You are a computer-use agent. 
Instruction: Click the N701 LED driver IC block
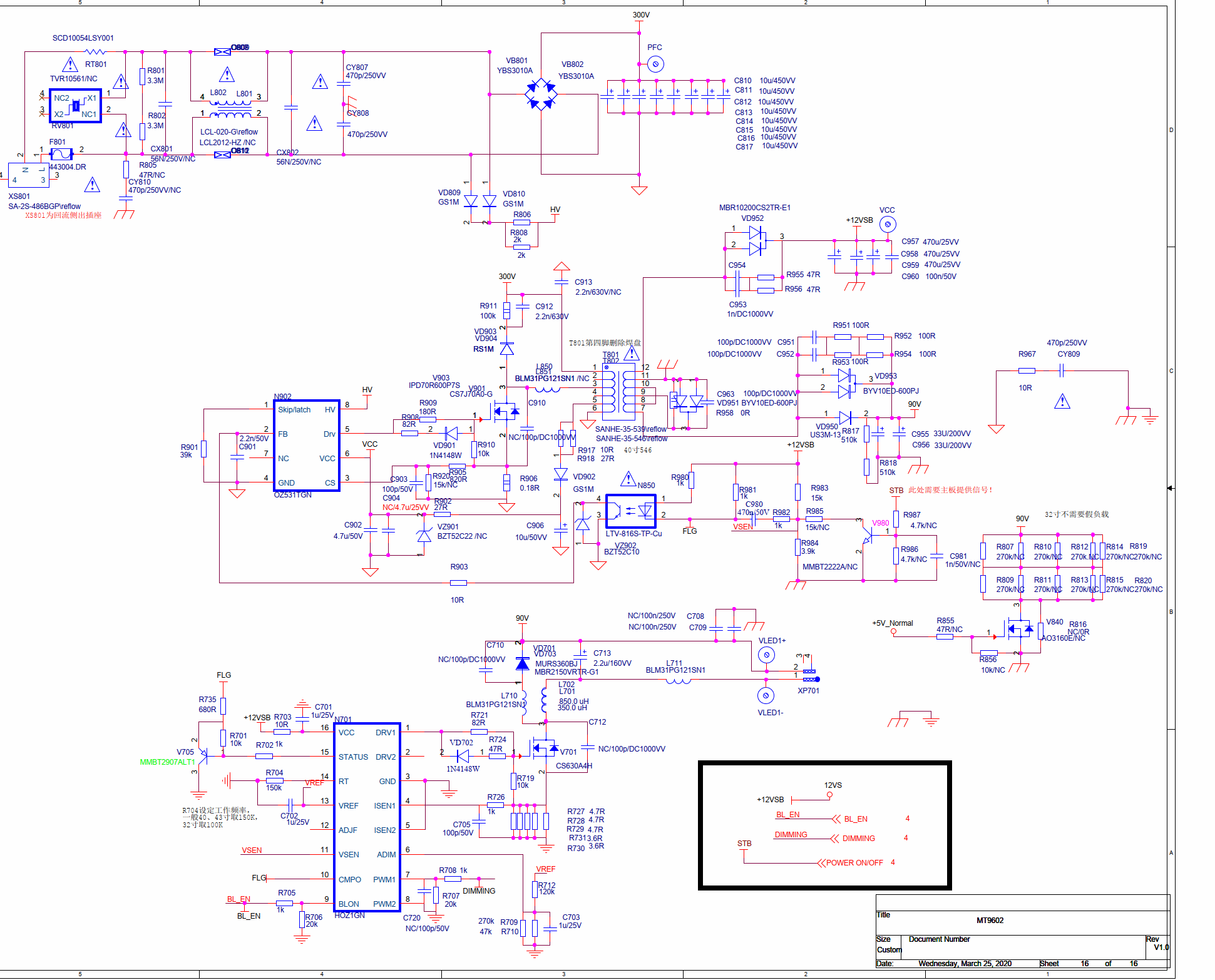367,817
